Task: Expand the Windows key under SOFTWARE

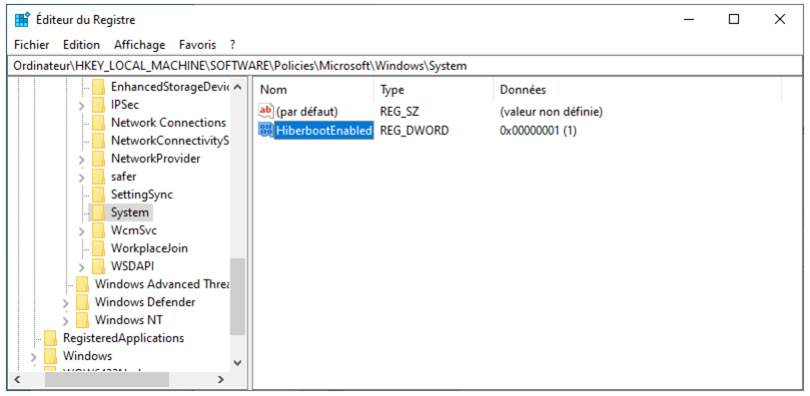Action: tap(34, 357)
